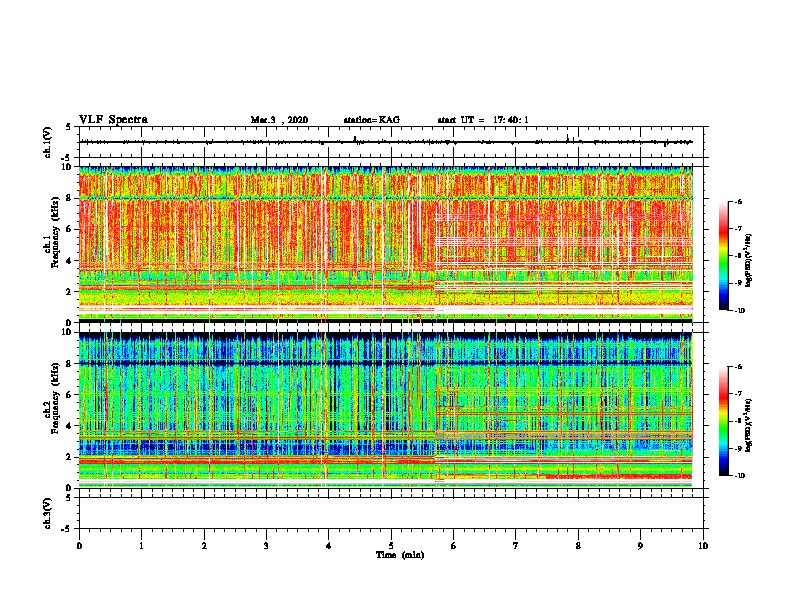The width and height of the screenshot is (792, 612).
Task: Click the "6" kHz tick of ch.1 spectrogram
Action: point(70,229)
